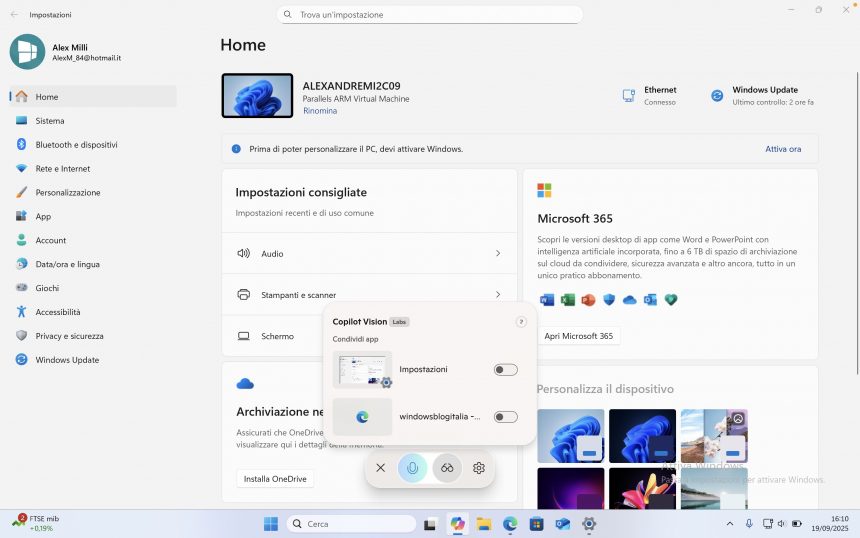Screen dimensions: 860x538
Task: Click the Attiva ora link
Action: click(783, 149)
